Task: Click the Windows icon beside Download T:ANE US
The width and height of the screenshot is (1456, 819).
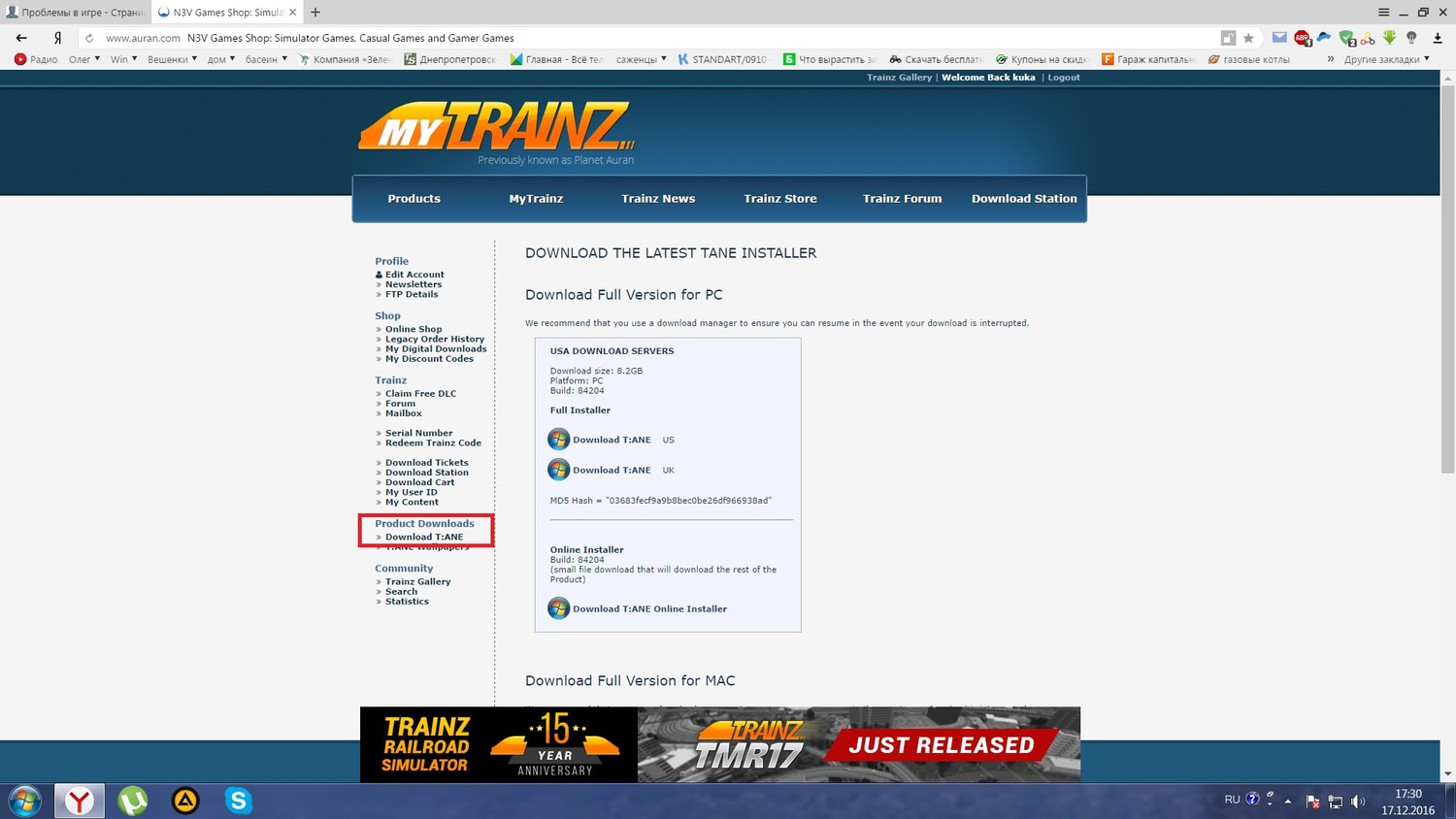Action: [558, 440]
